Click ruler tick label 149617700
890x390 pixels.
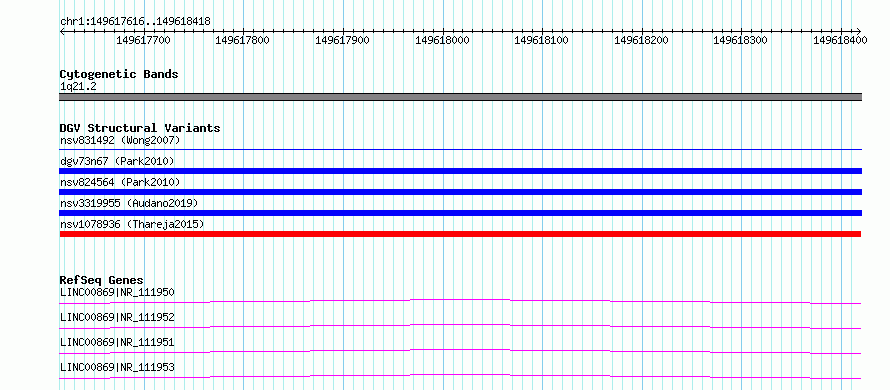click(143, 40)
